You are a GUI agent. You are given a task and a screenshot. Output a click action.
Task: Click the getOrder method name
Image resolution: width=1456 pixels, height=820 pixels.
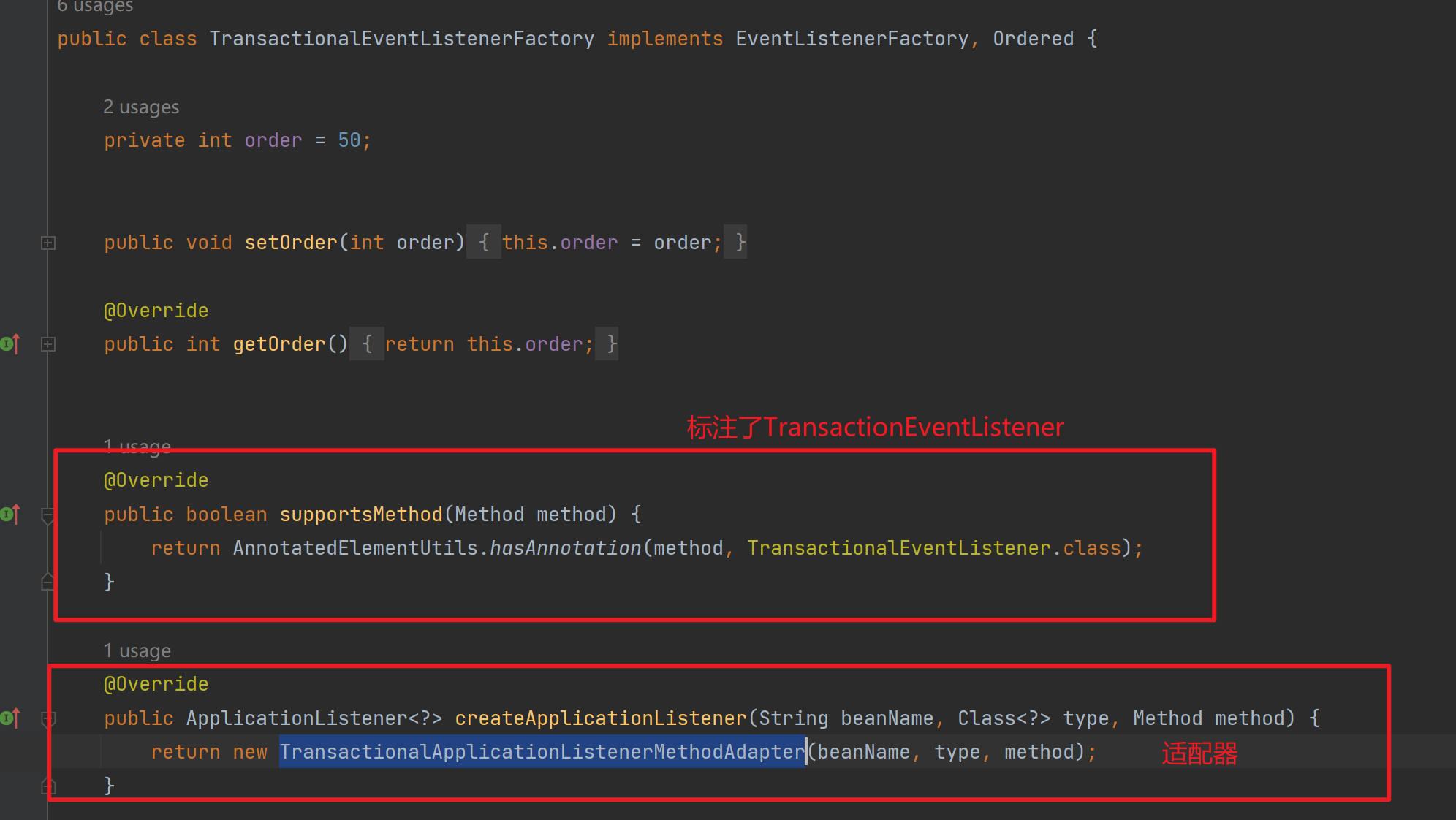point(279,344)
